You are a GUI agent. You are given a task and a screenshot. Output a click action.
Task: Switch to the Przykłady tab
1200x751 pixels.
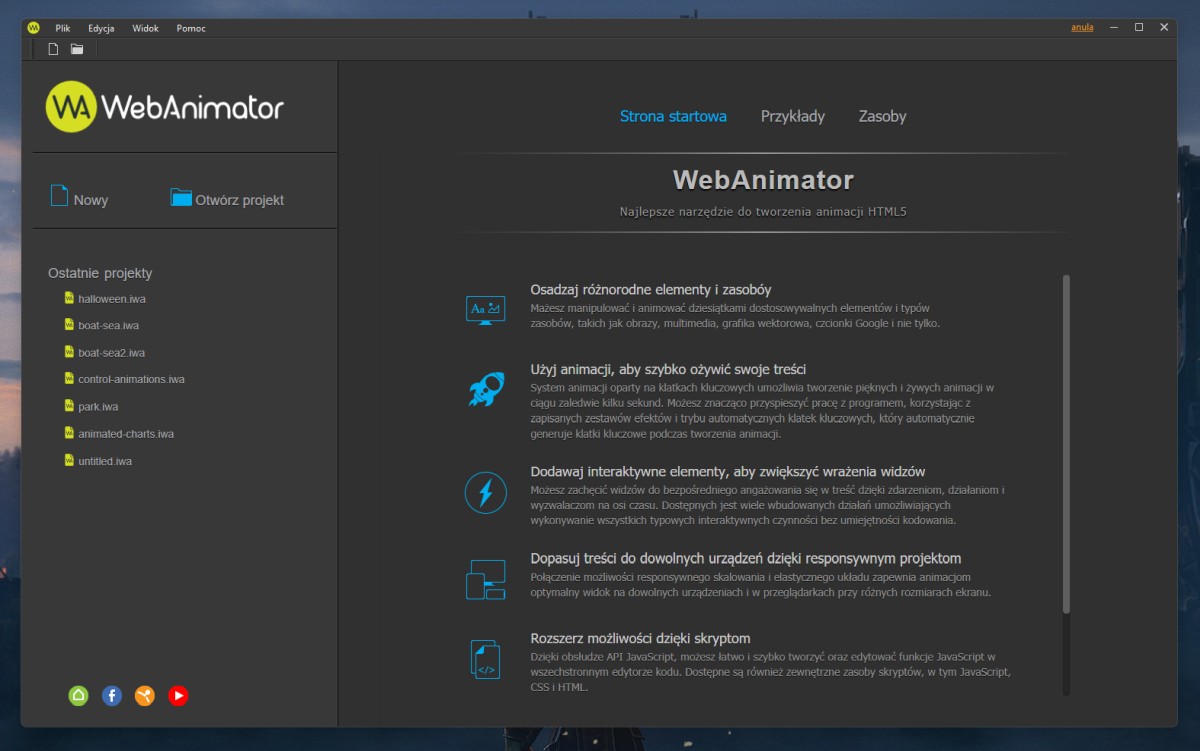(792, 116)
